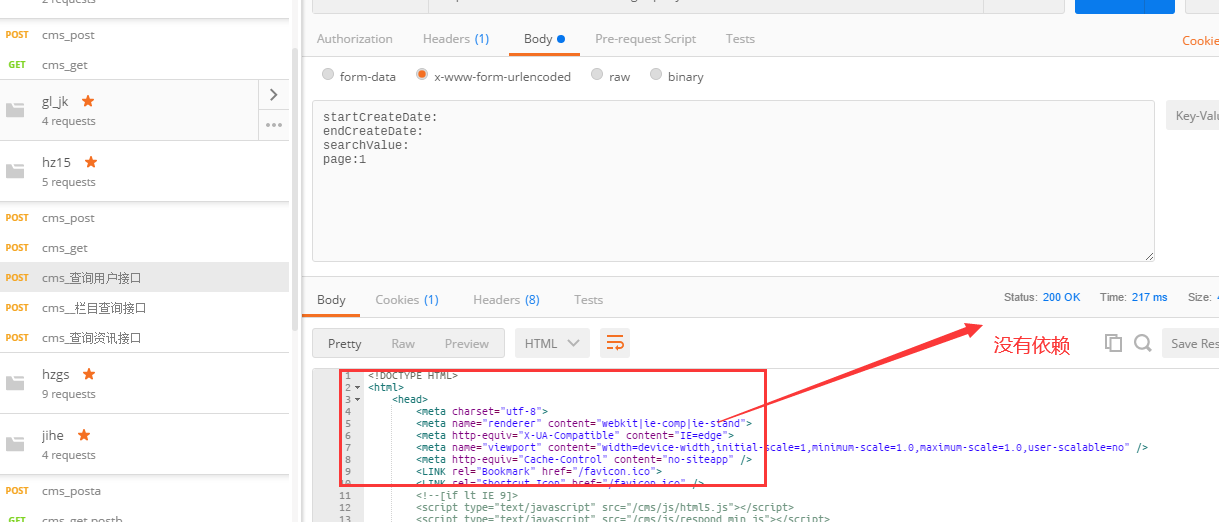Select the response Body tab
The image size is (1219, 522).
pyautogui.click(x=331, y=299)
